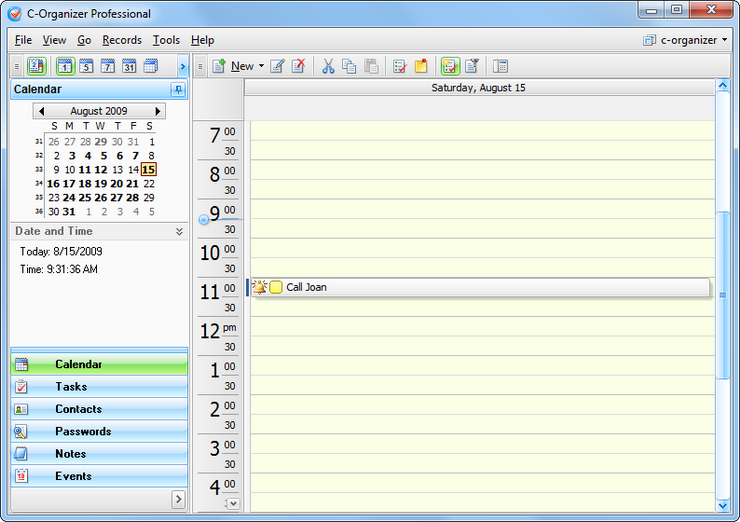
Task: Click the Edit entry pencil icon
Action: (x=277, y=67)
